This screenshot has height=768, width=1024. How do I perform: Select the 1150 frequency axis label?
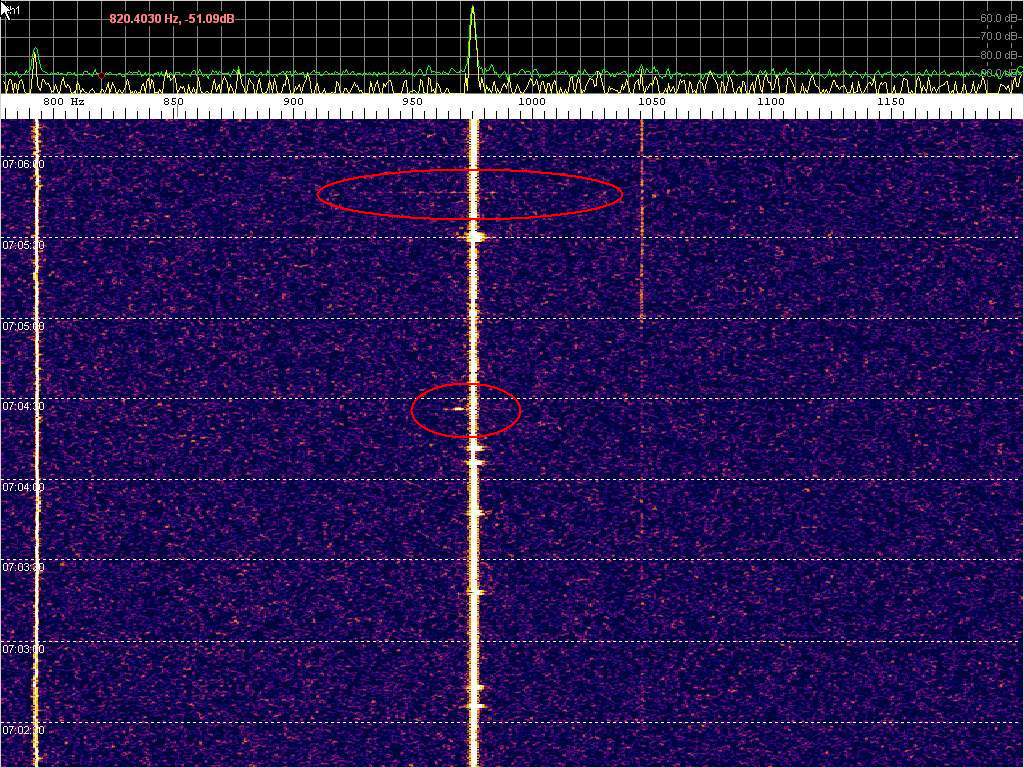(890, 102)
